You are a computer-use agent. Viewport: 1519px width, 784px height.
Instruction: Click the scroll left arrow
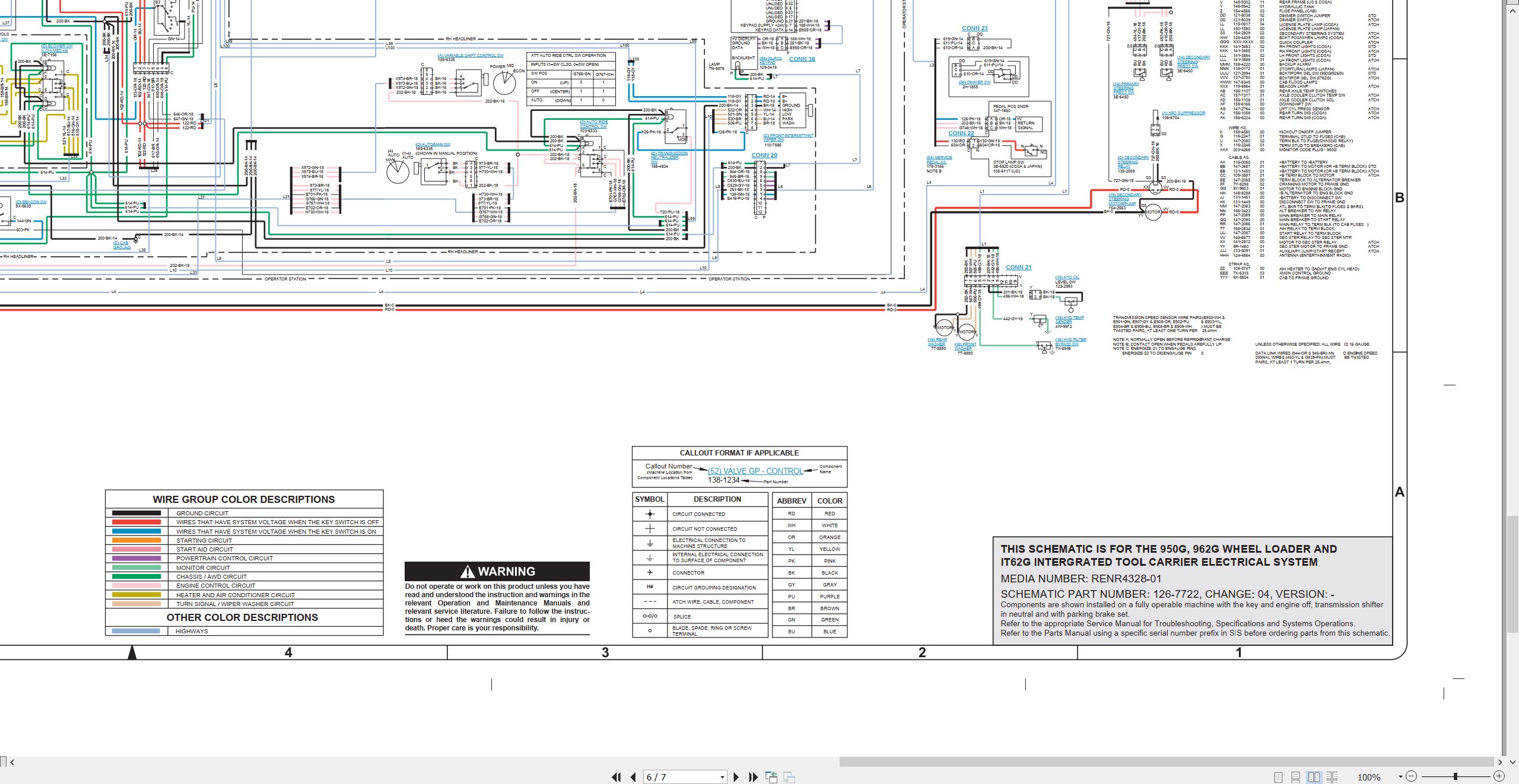[x=12, y=762]
